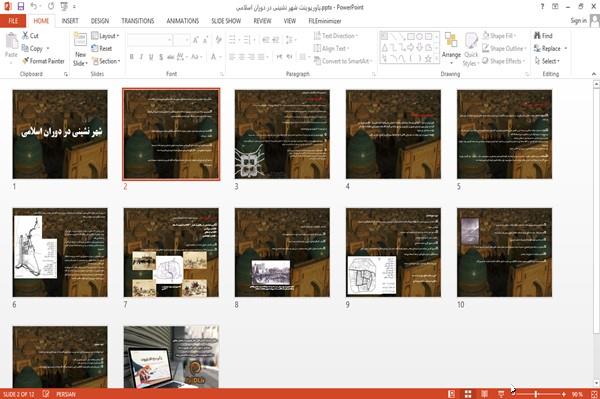Click the zoom in plus button
The height and width of the screenshot is (399, 600).
coord(564,394)
